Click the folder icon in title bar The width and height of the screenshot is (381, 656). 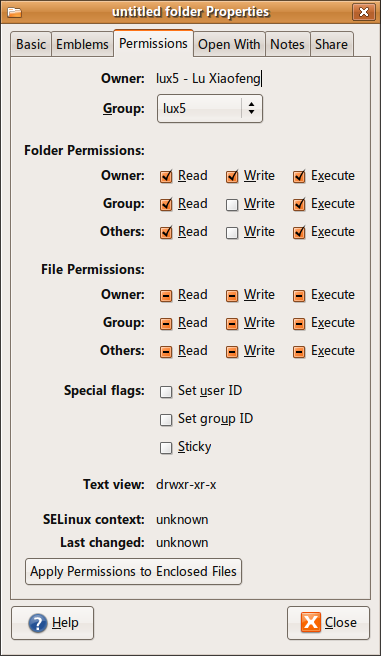click(x=14, y=12)
